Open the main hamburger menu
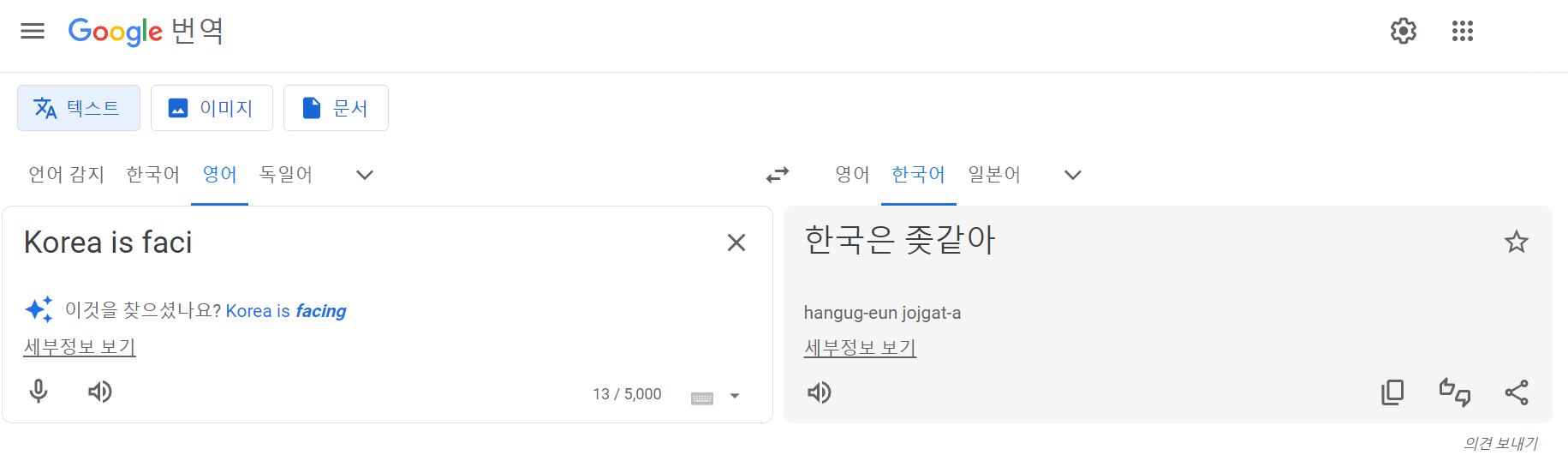 (x=33, y=32)
